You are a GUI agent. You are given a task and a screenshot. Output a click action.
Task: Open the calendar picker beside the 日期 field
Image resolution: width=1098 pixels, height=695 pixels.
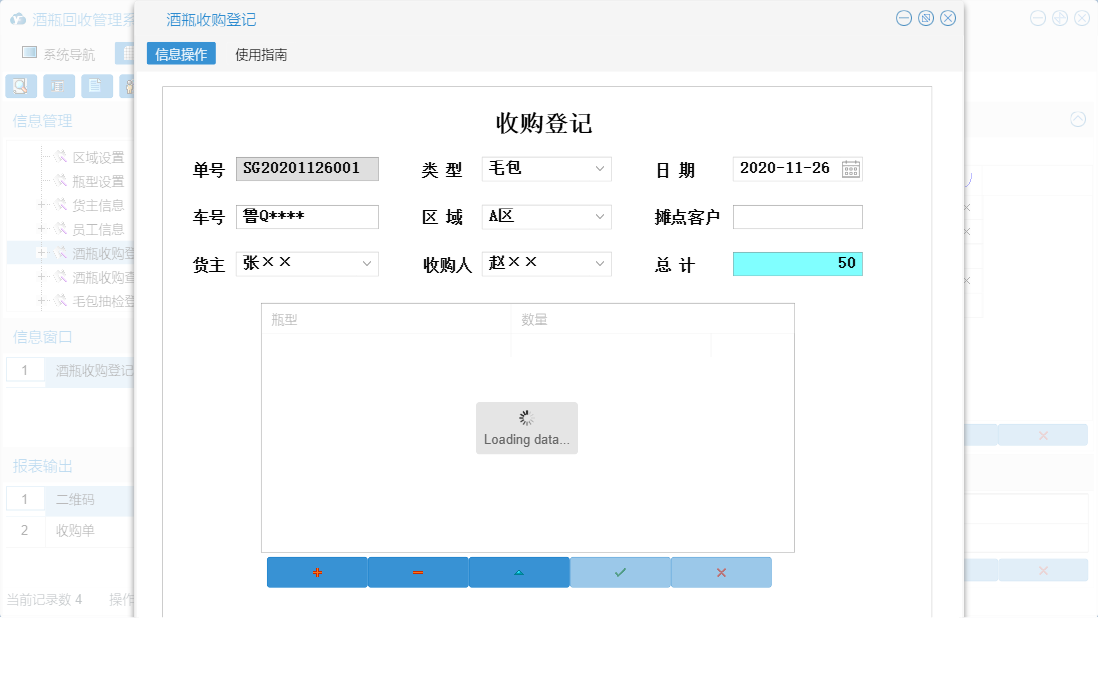tap(851, 168)
